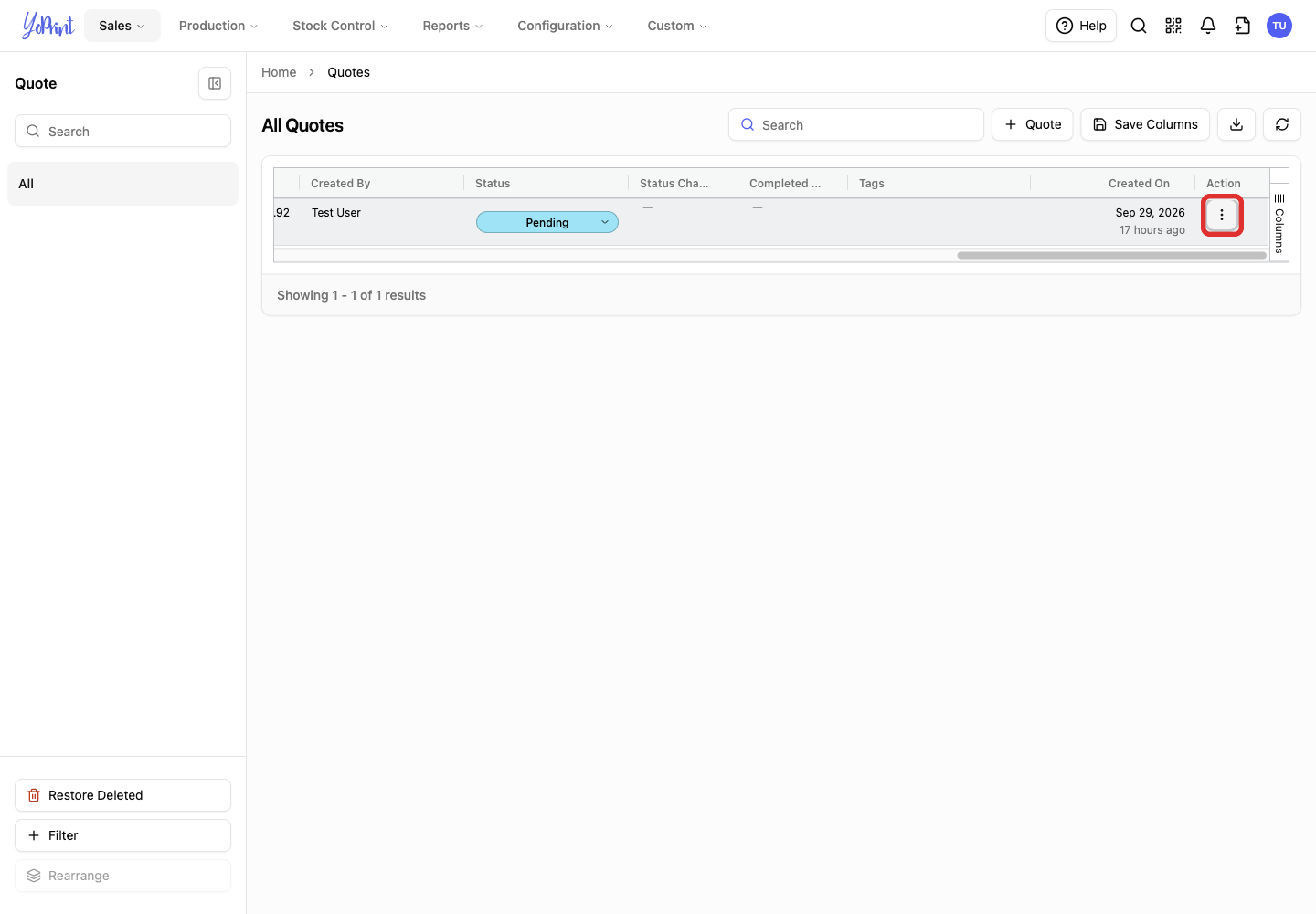The width and height of the screenshot is (1316, 914).
Task: Open the Columns side panel
Action: click(x=1279, y=223)
